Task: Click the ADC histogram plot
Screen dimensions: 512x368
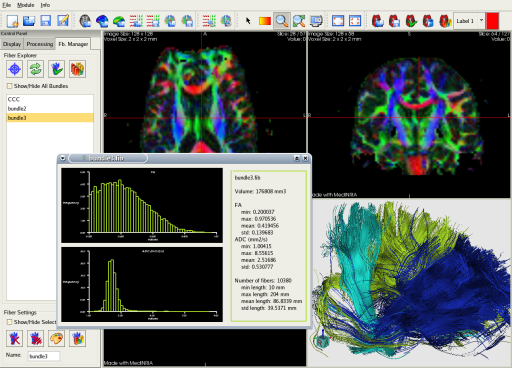Action: 142,284
